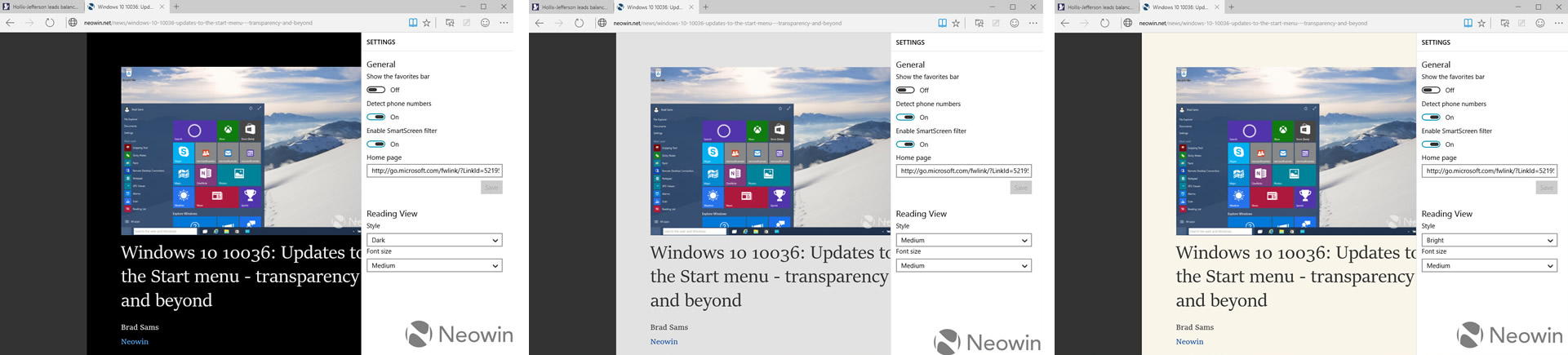Open the More dots menu in Bright-style window

pos(1559,23)
